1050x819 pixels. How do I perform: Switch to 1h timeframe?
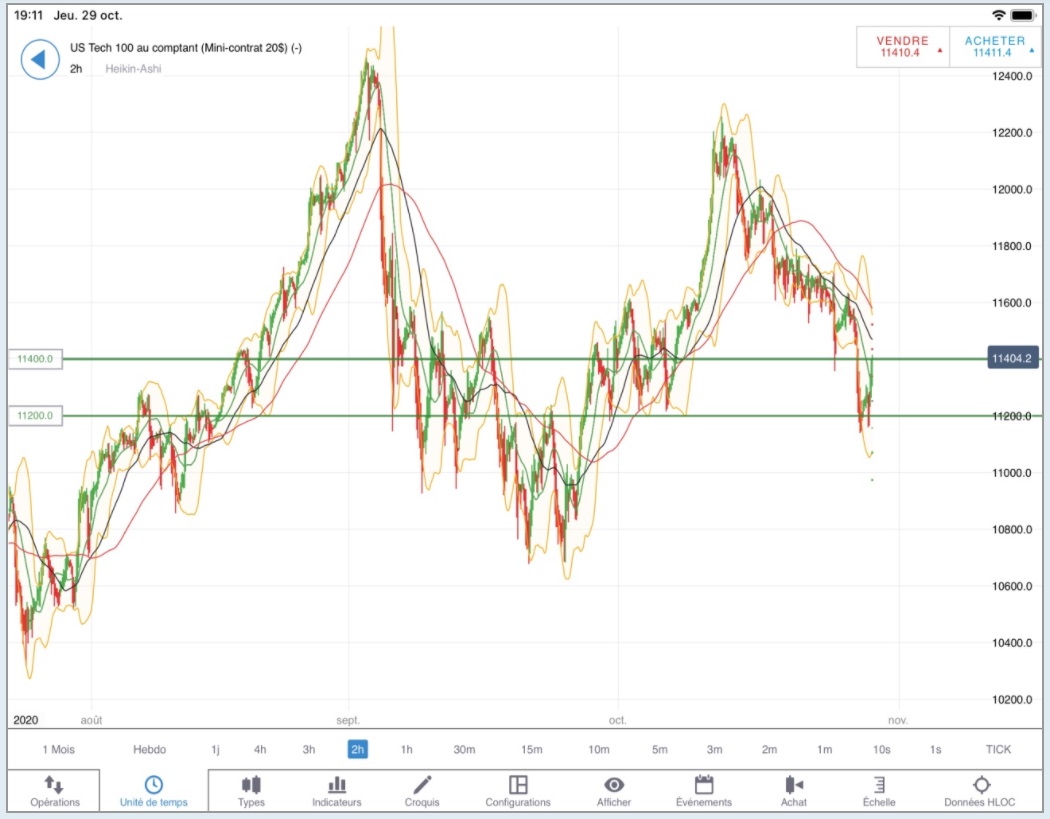click(406, 749)
